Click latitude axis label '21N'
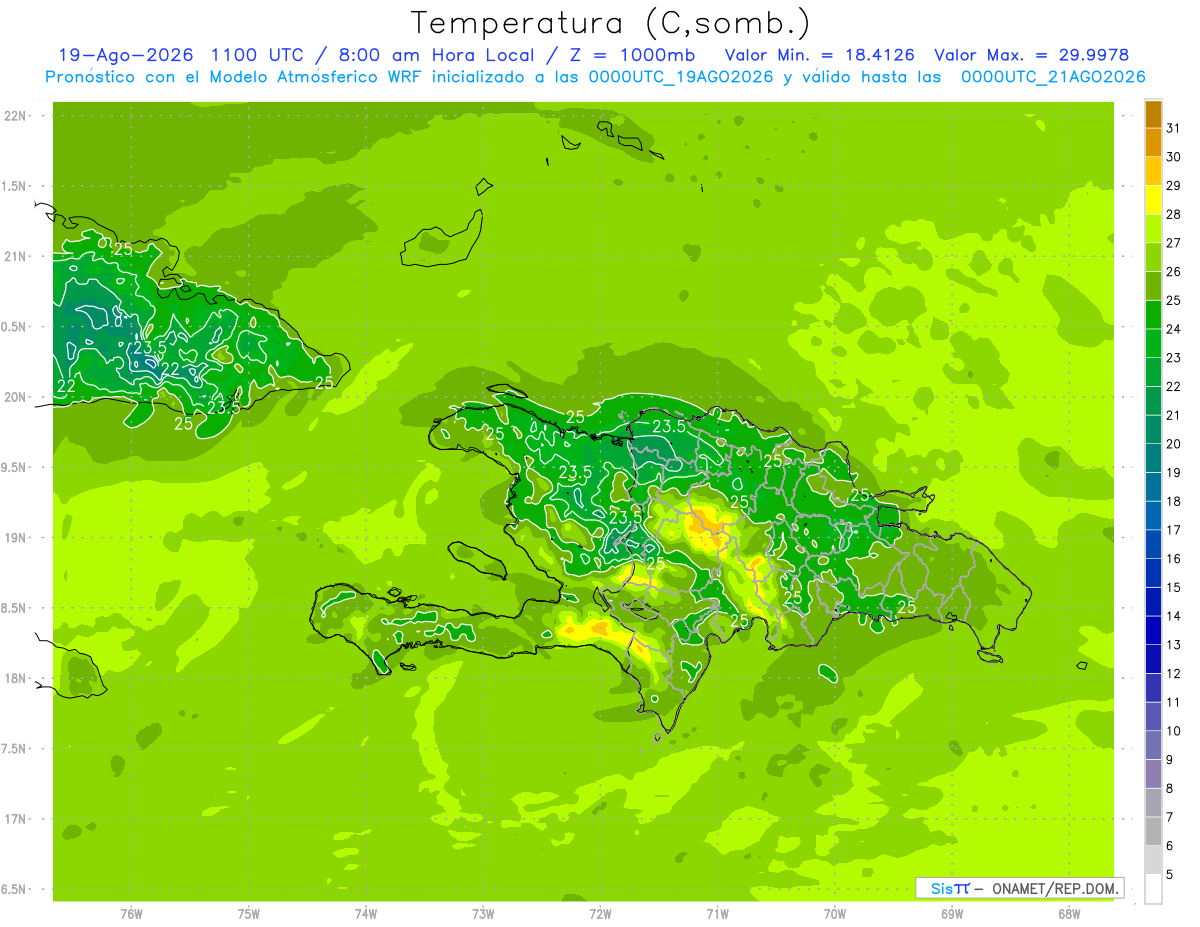This screenshot has width=1200, height=927. tap(16, 256)
